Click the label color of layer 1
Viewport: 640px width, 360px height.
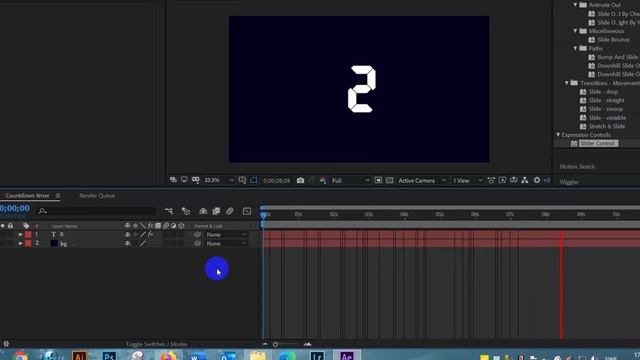pos(28,235)
